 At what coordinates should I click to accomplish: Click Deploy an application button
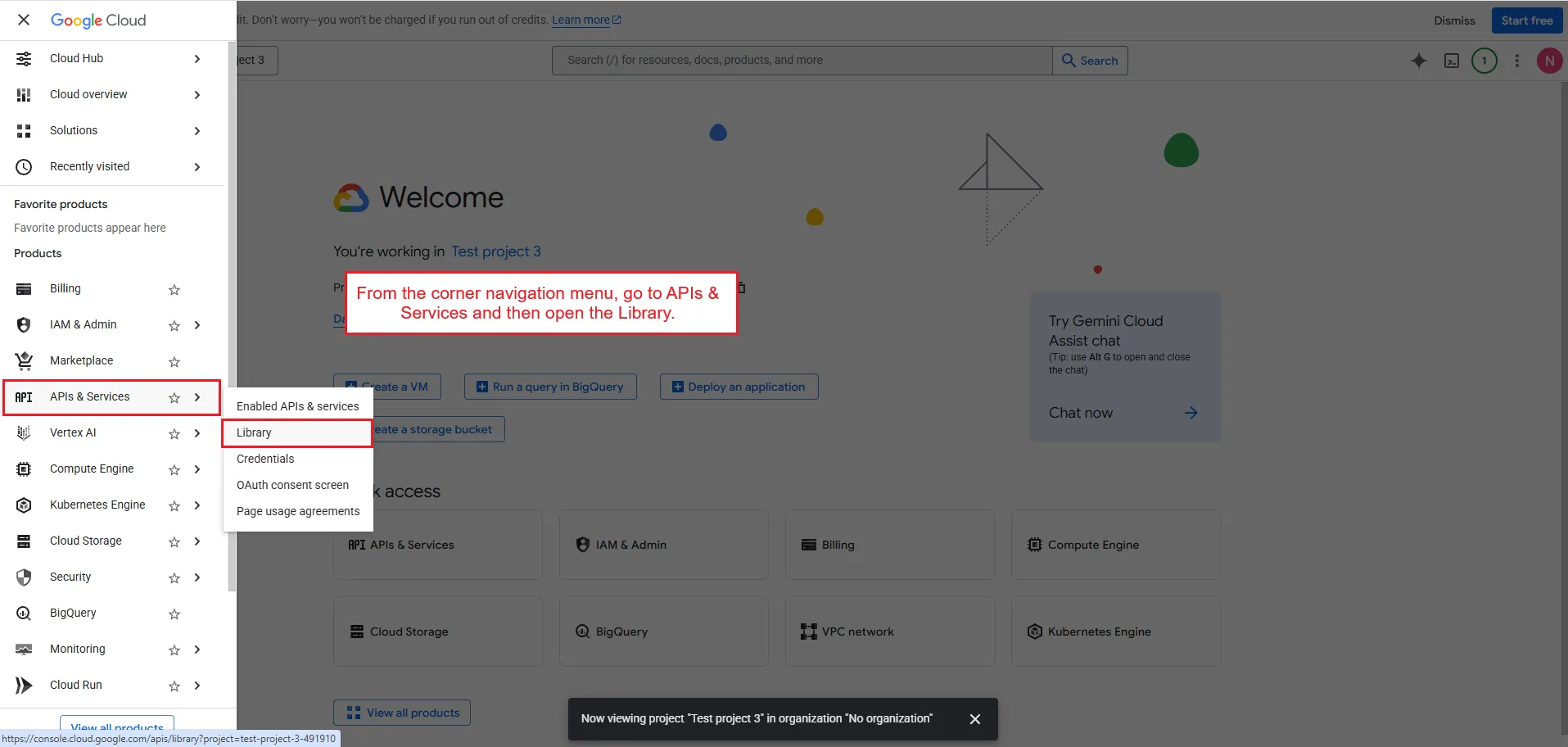point(739,387)
